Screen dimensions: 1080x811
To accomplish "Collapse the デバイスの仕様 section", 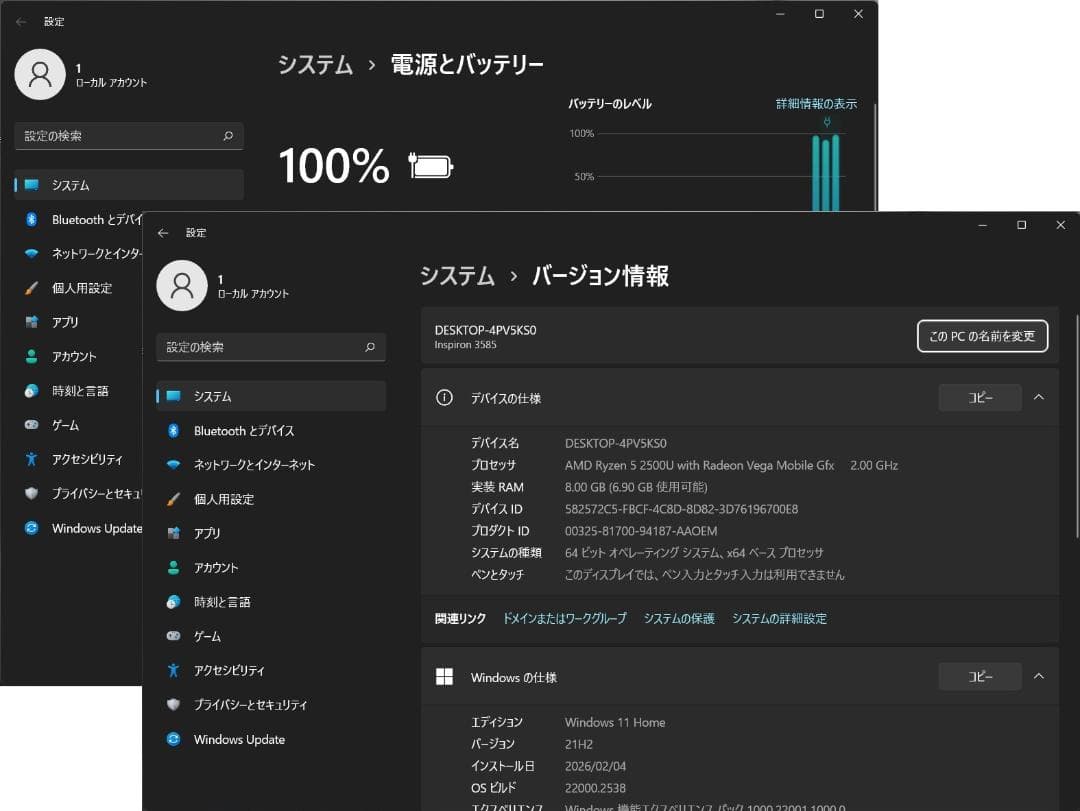I will point(1039,397).
